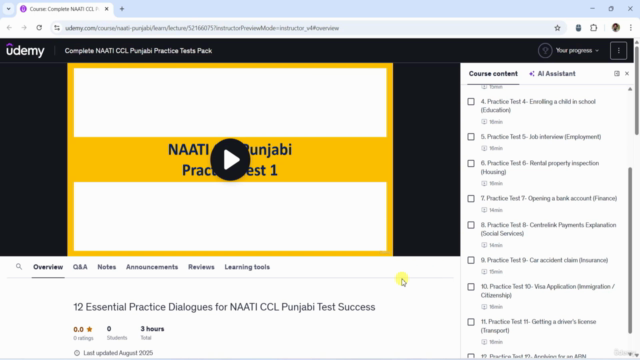This screenshot has width=640, height=360.
Task: Mark Practice Test 8 Centrelink Payments complete
Action: (471, 225)
